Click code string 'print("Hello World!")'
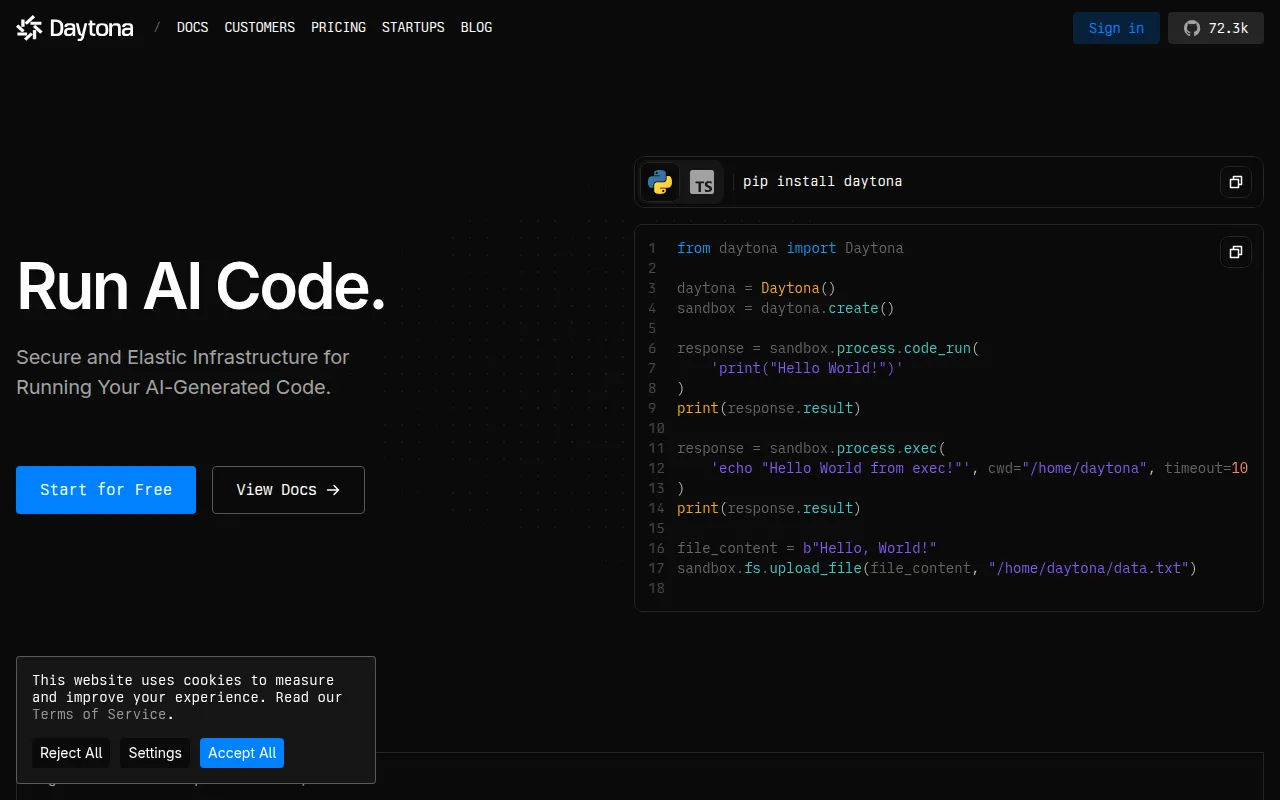This screenshot has height=800, width=1280. (x=807, y=368)
